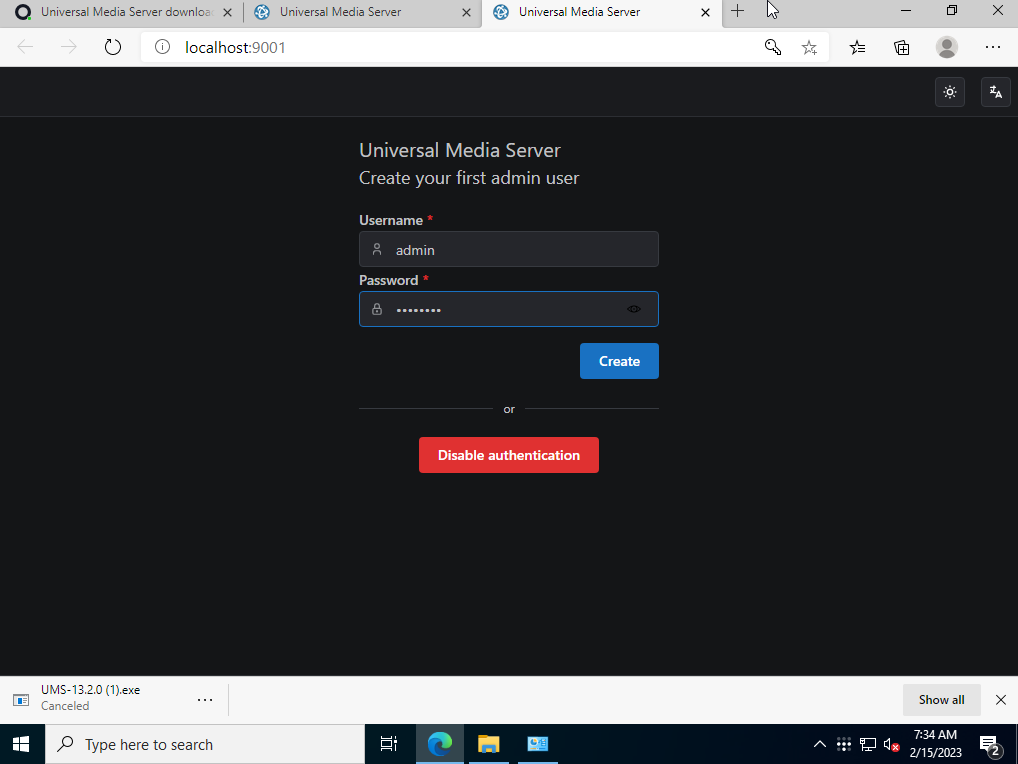Reveal the typed password with eye toggle
The width and height of the screenshot is (1018, 764).
coord(633,309)
